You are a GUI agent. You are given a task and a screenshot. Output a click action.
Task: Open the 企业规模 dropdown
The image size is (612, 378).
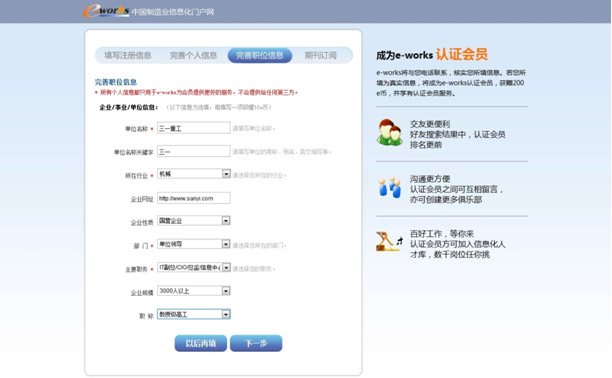194,291
